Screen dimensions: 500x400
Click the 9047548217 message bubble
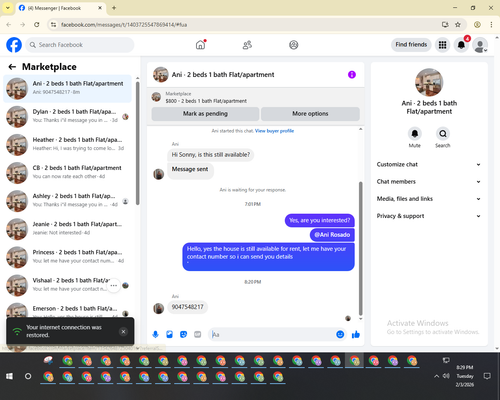point(187,307)
